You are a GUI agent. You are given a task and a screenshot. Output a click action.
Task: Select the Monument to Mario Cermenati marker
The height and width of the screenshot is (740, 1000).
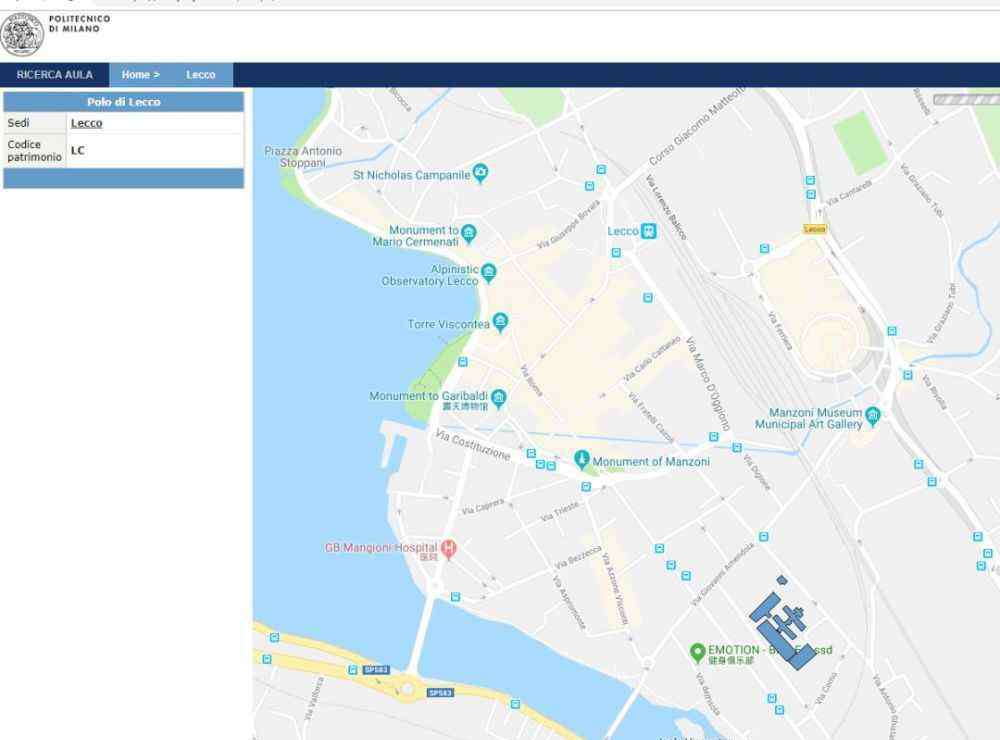469,233
